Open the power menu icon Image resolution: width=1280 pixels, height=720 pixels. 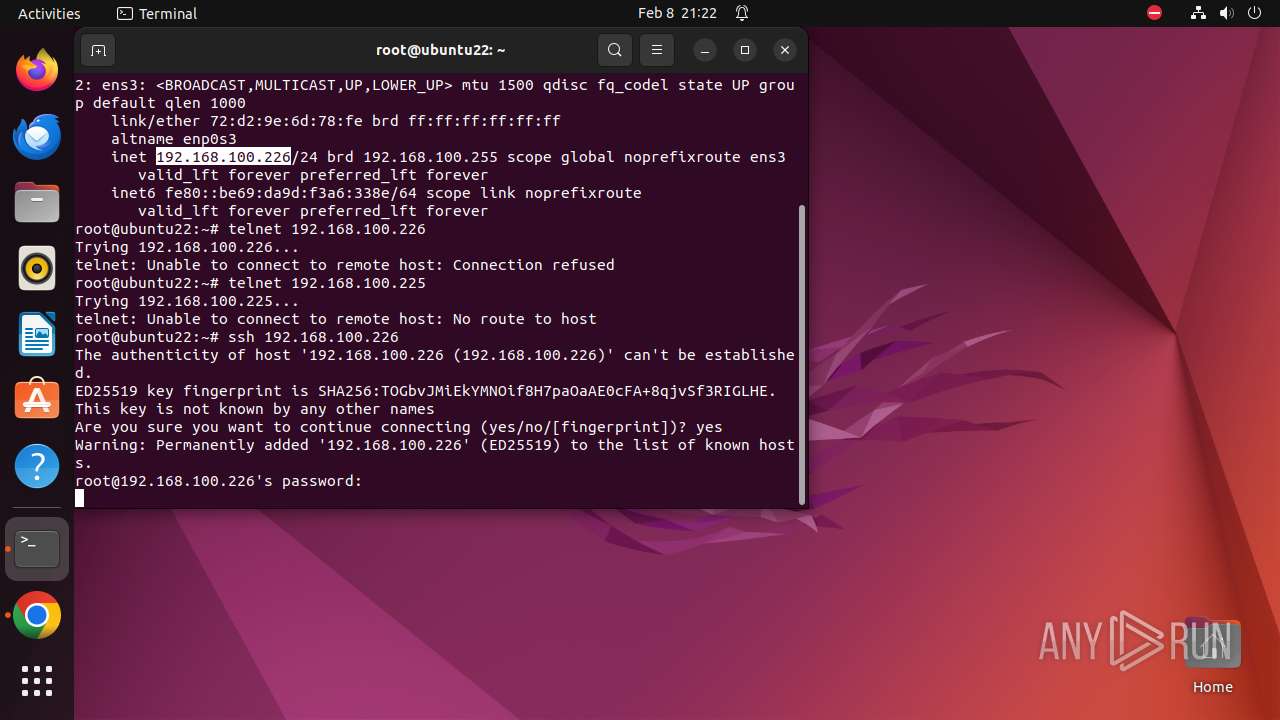[1254, 13]
